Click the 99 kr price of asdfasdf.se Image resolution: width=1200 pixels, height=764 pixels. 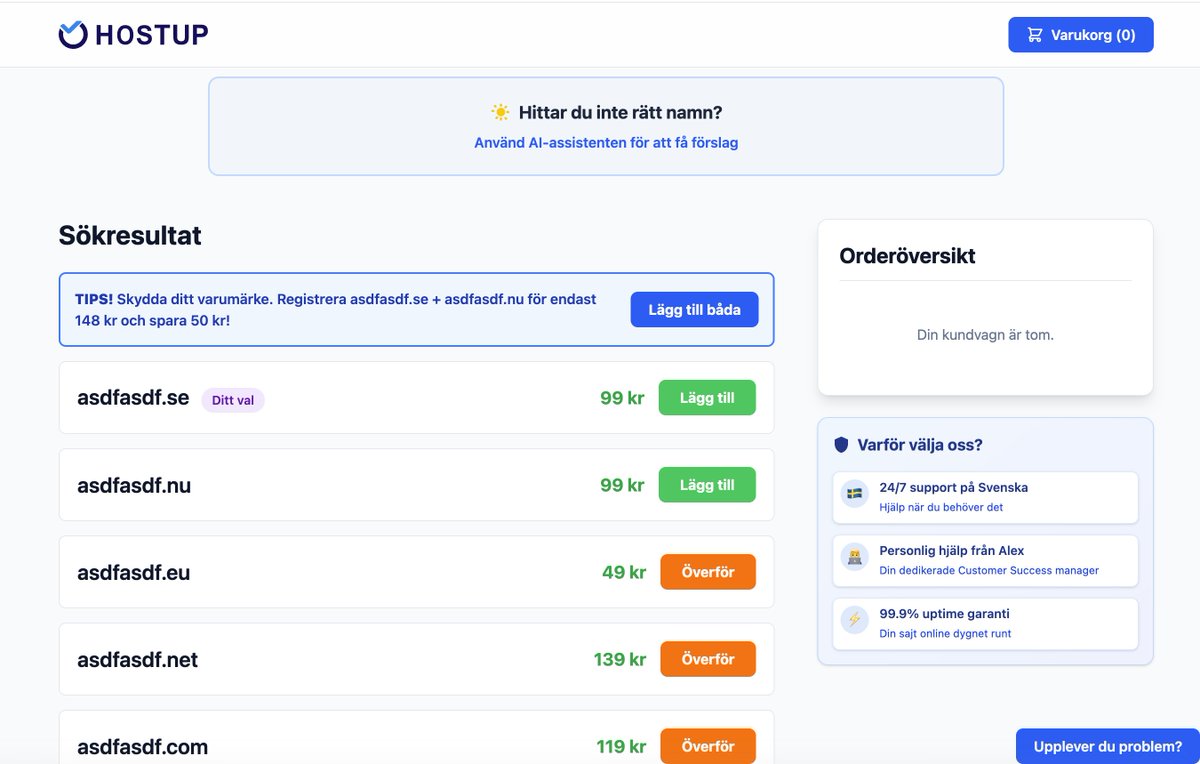622,398
